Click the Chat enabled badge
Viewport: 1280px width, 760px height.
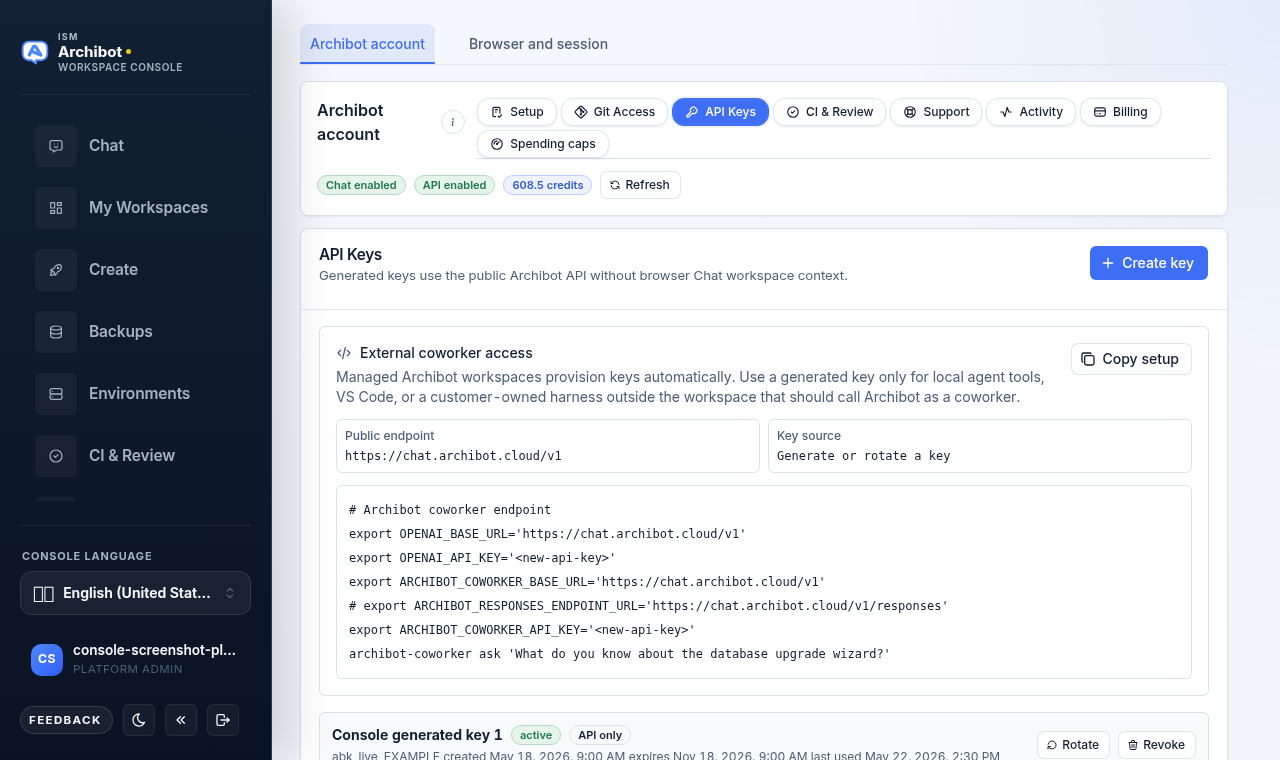click(x=361, y=185)
